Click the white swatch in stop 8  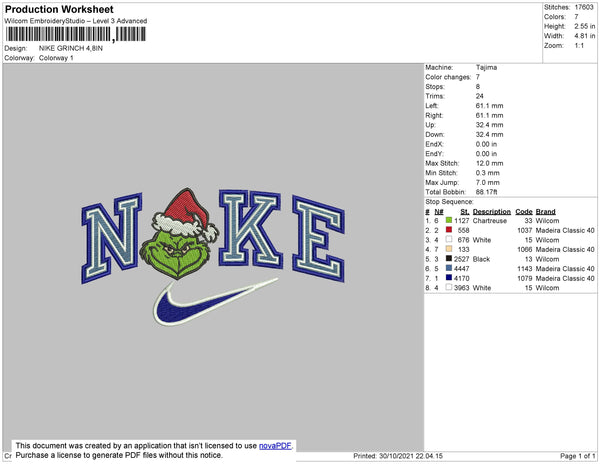tap(449, 287)
